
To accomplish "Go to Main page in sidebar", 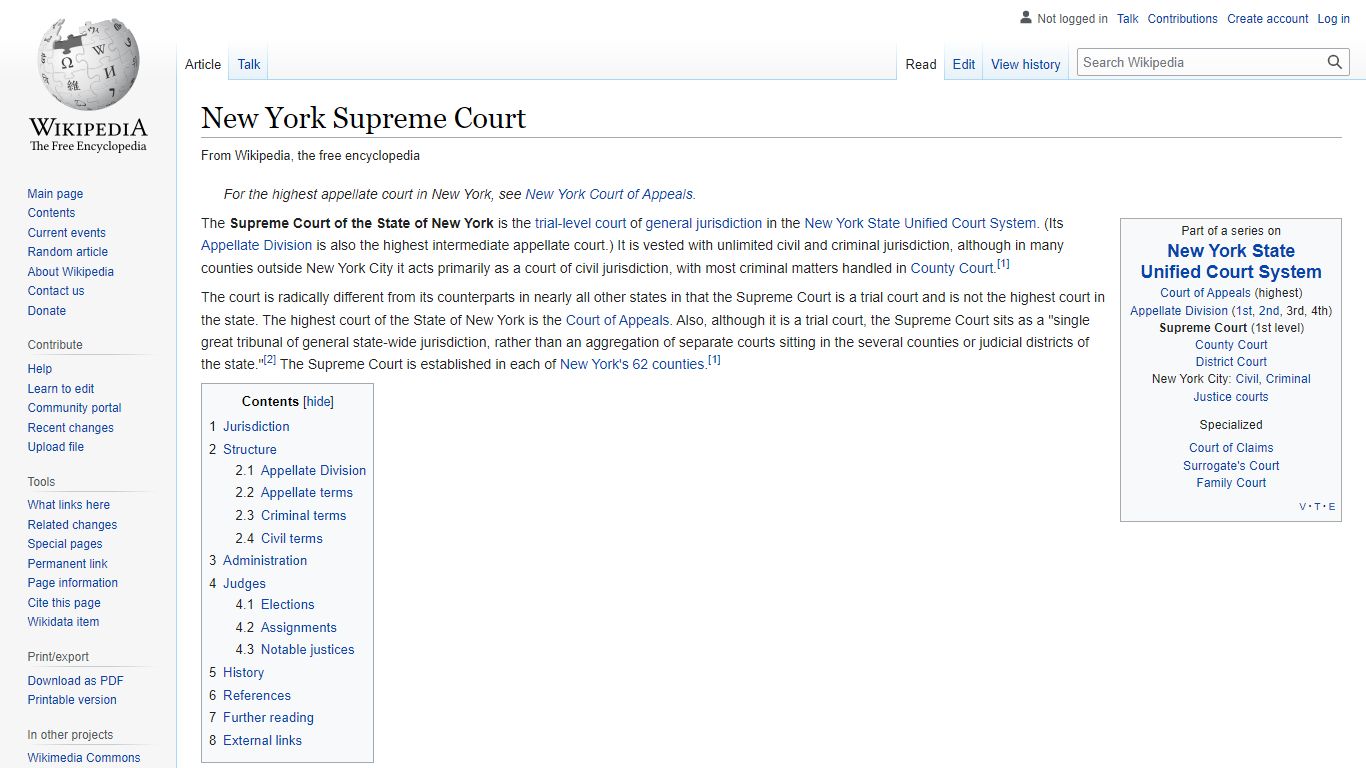I will [x=55, y=194].
